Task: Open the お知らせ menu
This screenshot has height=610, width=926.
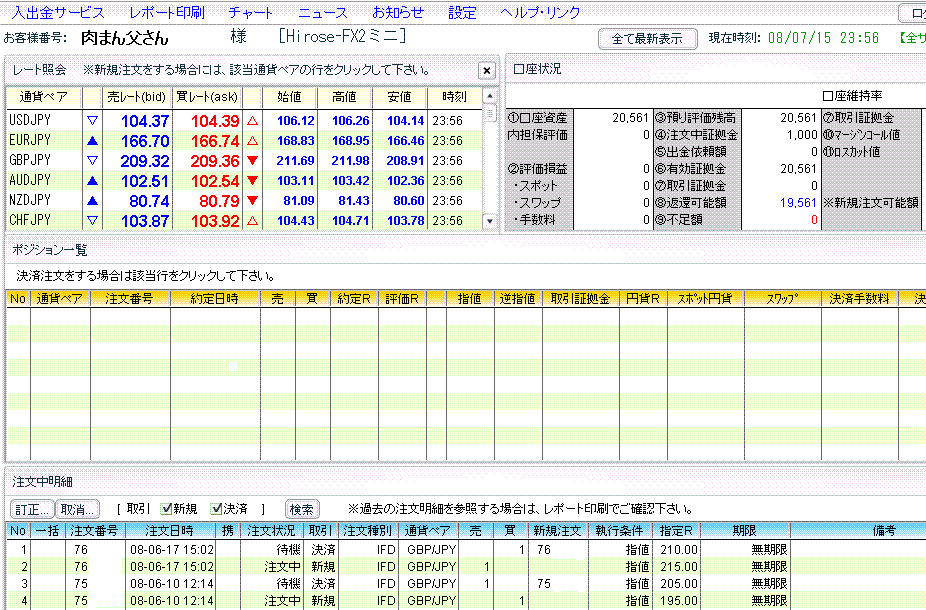Action: pos(398,12)
